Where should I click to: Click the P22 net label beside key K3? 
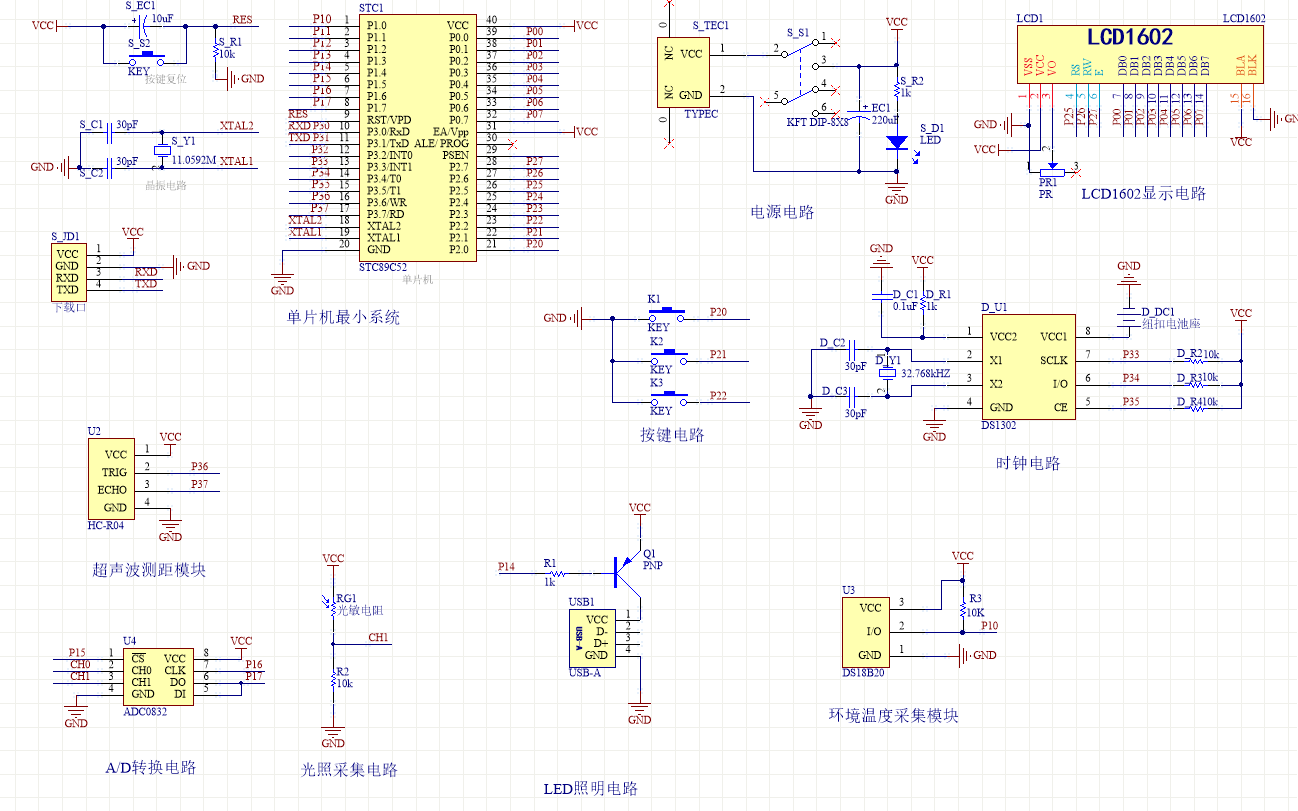(x=718, y=396)
